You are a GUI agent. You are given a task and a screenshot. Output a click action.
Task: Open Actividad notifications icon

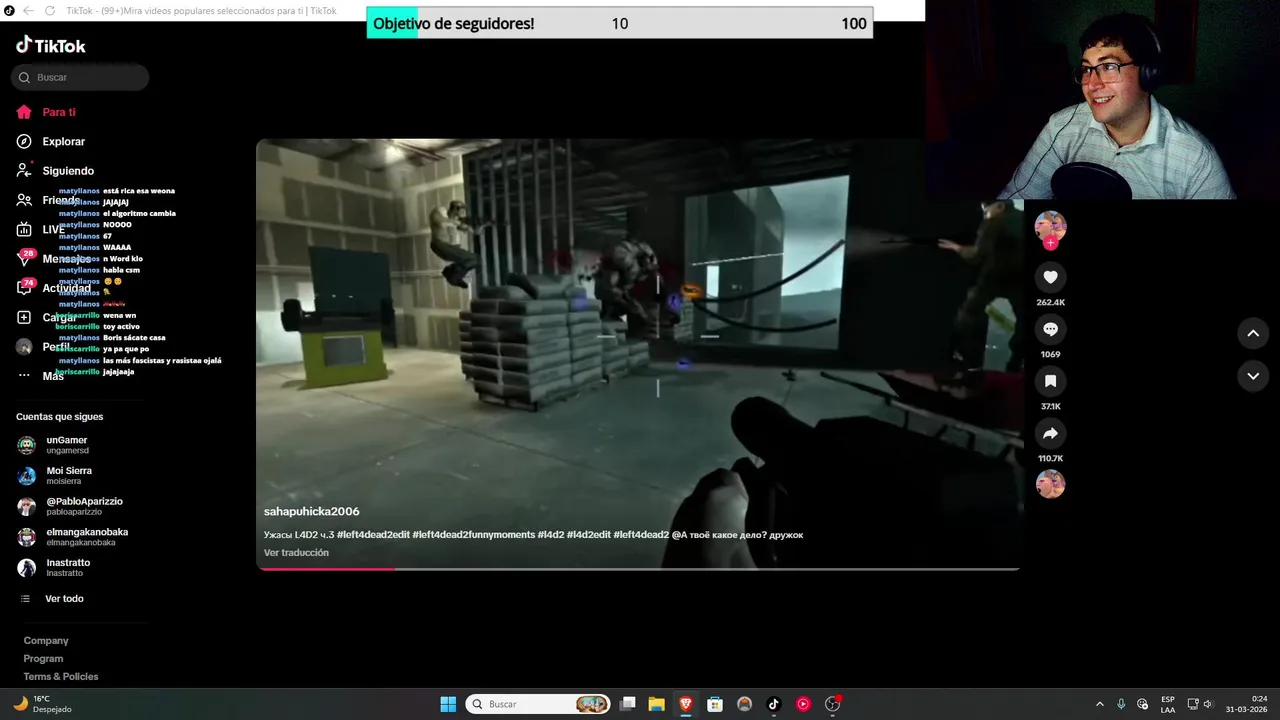(25, 287)
